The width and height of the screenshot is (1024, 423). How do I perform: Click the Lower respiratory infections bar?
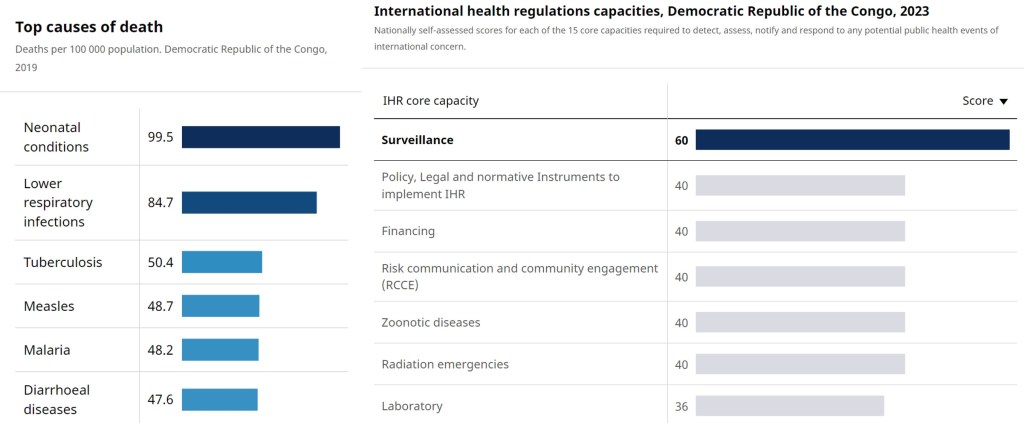pos(249,203)
